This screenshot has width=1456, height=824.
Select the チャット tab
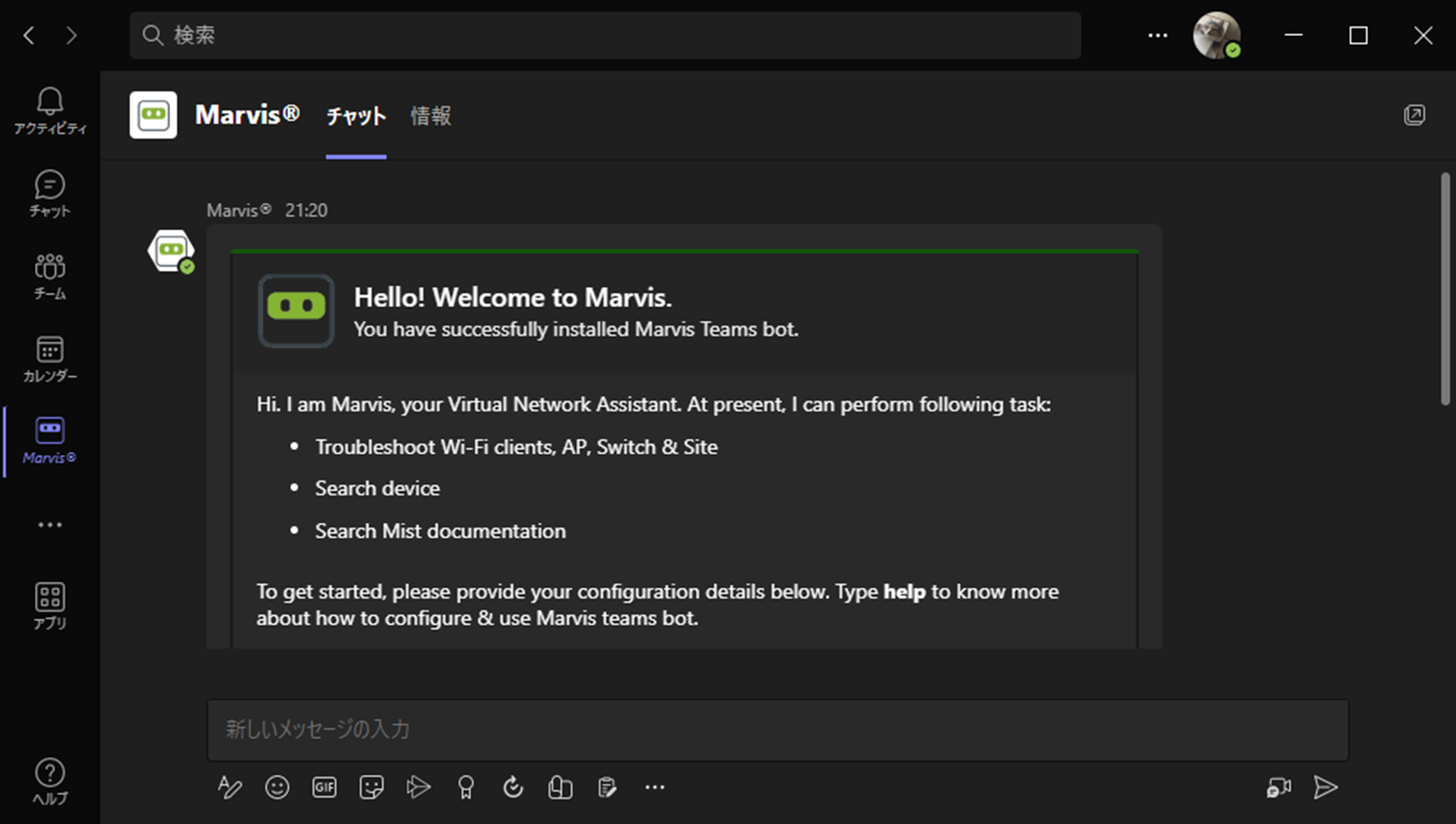tap(356, 116)
